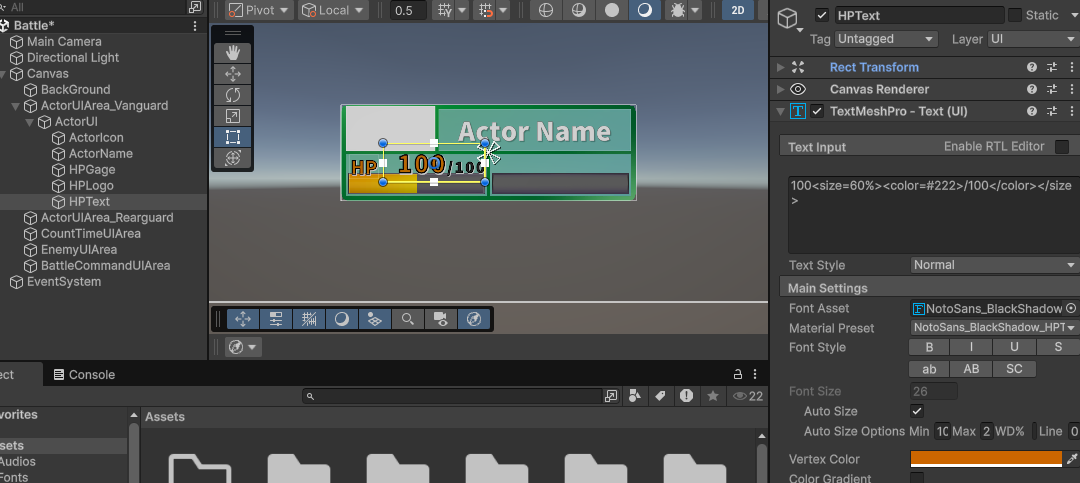Select the Rotate tool in scene toolbar
The width and height of the screenshot is (1080, 483).
[233, 95]
